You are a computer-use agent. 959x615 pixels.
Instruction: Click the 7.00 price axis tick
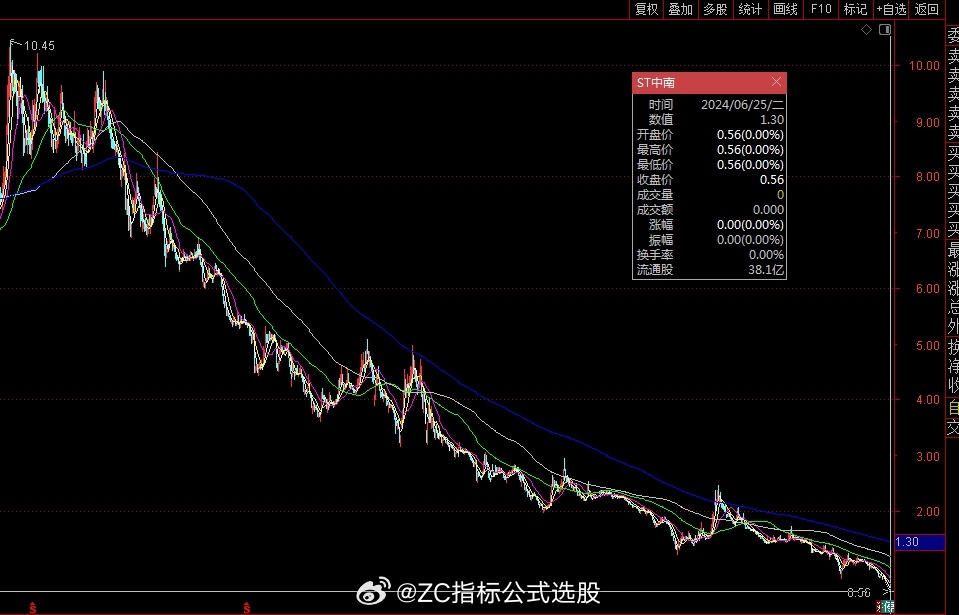coord(927,234)
